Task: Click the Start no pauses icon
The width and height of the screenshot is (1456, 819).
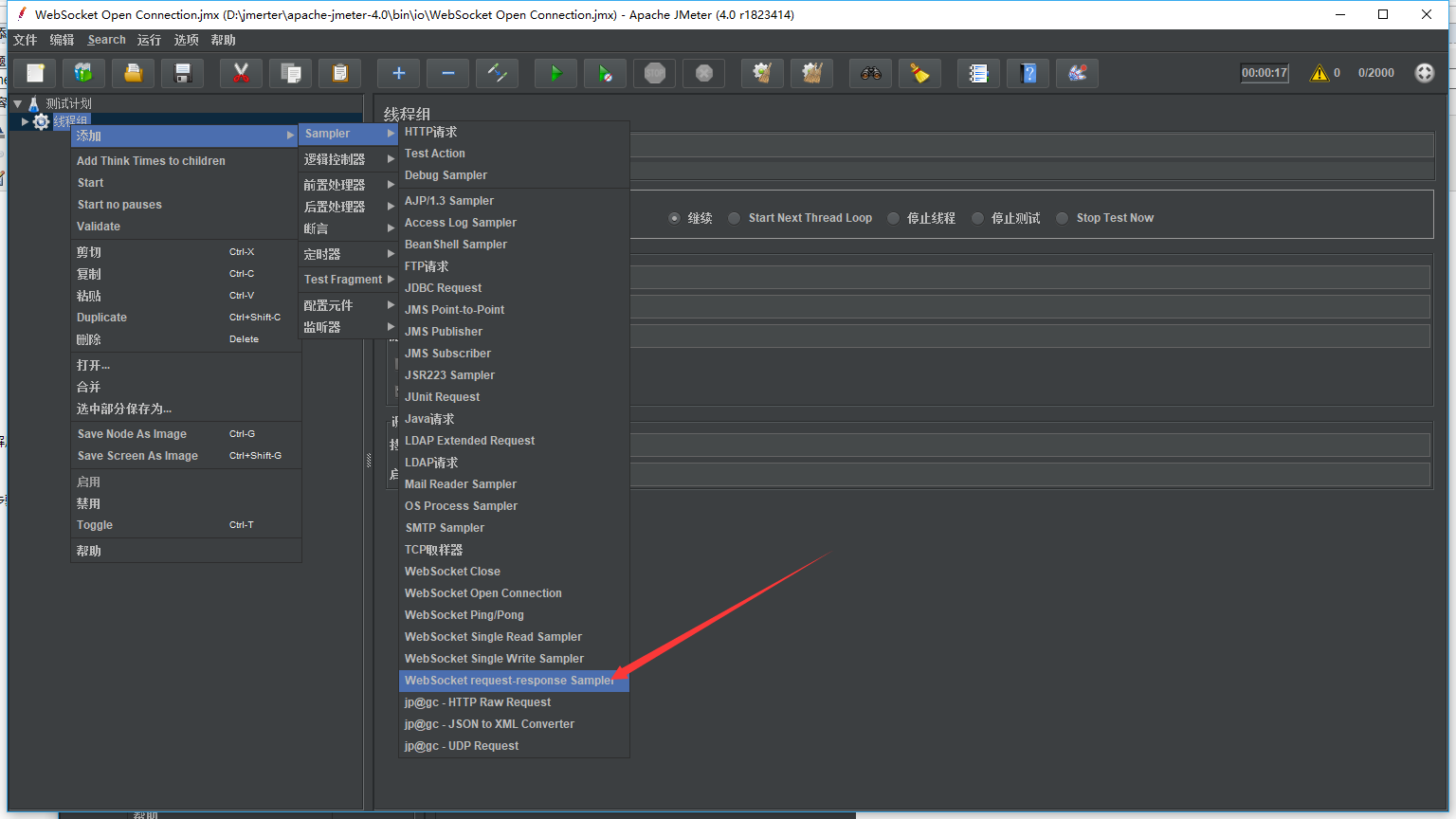Action: pos(606,73)
